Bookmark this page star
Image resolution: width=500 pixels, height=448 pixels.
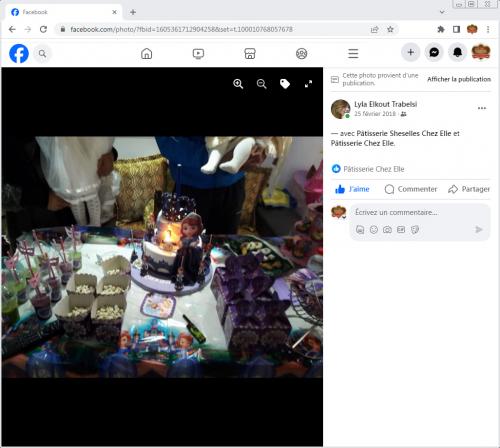(390, 29)
